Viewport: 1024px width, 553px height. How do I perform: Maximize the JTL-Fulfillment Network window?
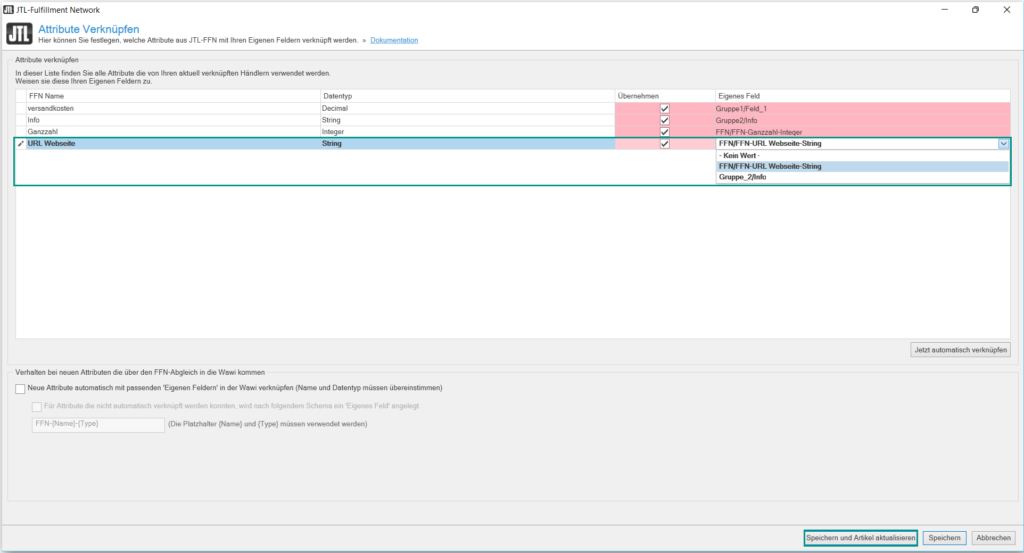[975, 9]
